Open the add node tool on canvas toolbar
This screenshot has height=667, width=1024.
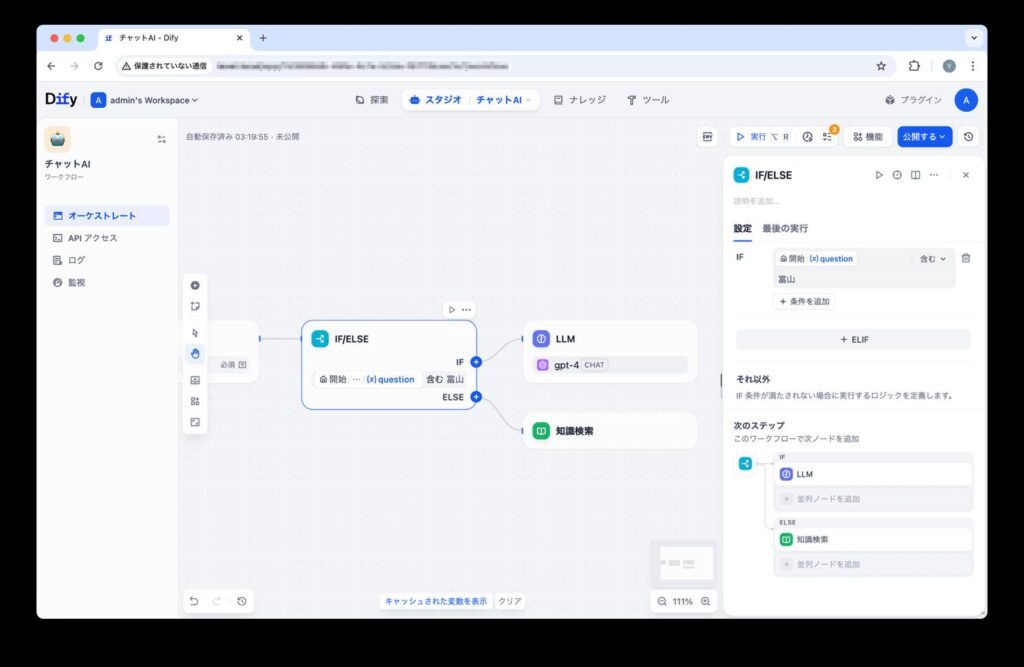195,285
